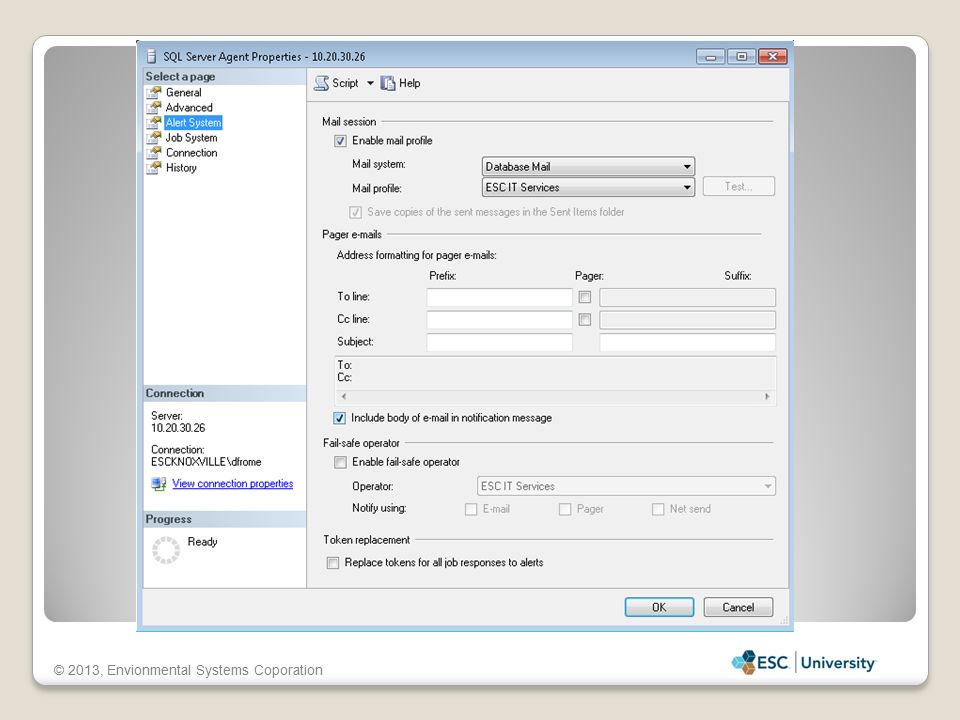The height and width of the screenshot is (720, 960).
Task: Check the Cc line pager checkbox
Action: (585, 320)
